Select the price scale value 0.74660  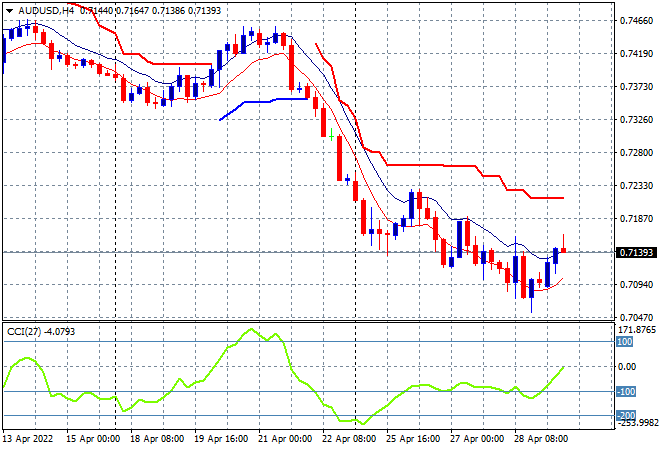[x=636, y=21]
